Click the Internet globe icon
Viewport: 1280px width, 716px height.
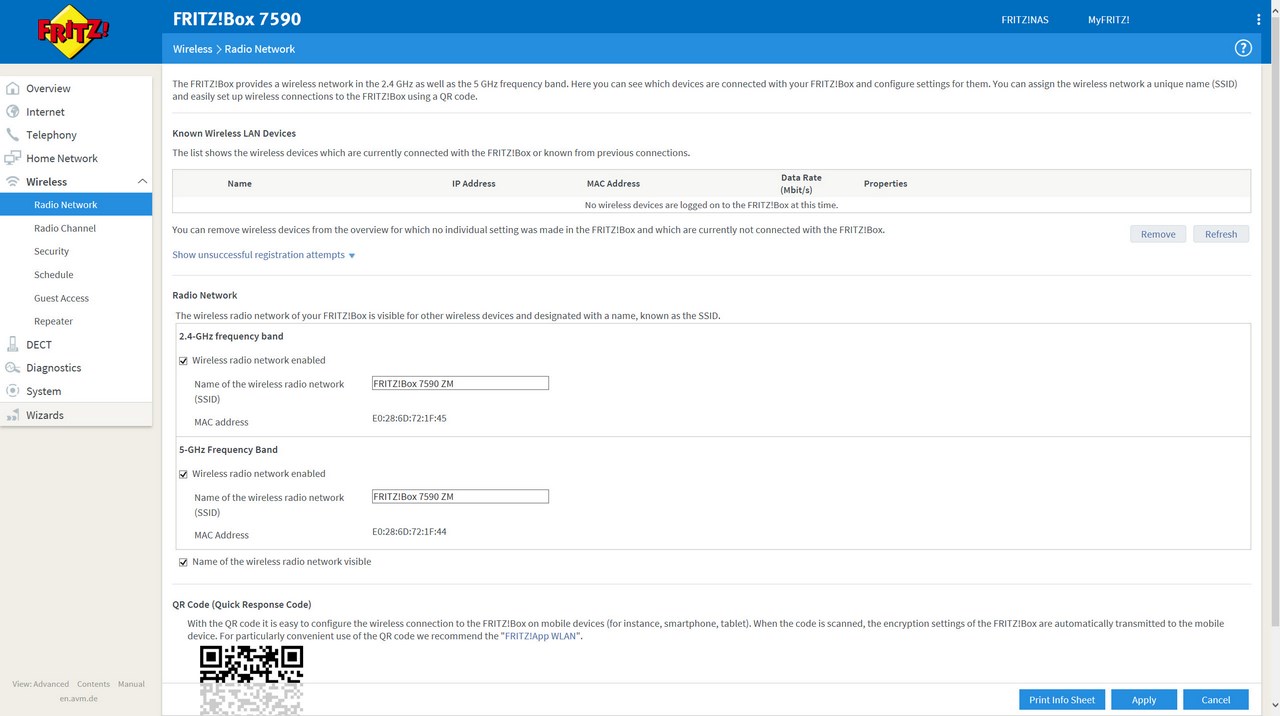pos(13,112)
